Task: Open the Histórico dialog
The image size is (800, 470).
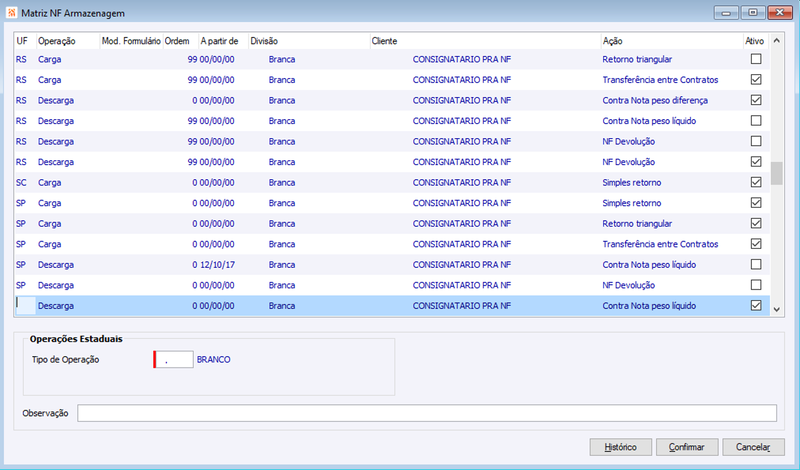Action: pyautogui.click(x=620, y=447)
